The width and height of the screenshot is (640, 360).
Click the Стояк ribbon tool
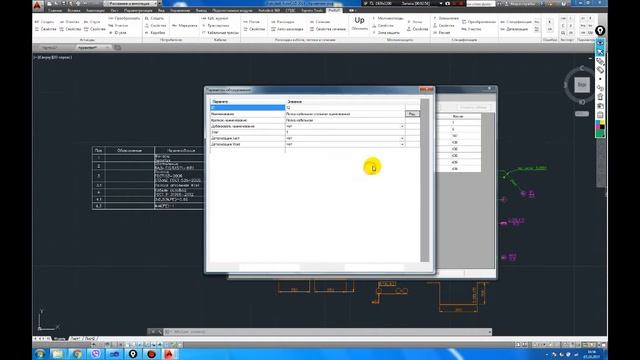[x=92, y=22]
